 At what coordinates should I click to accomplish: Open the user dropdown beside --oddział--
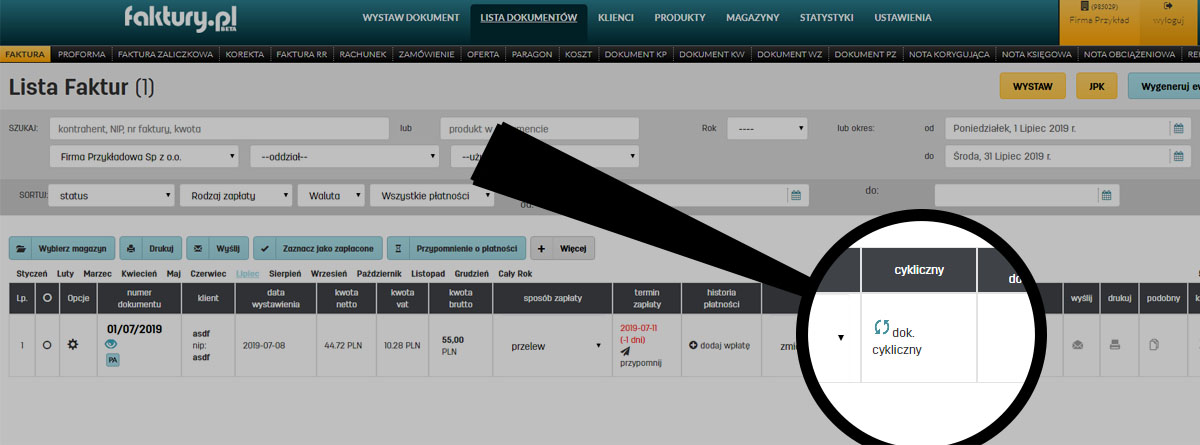pyautogui.click(x=545, y=156)
